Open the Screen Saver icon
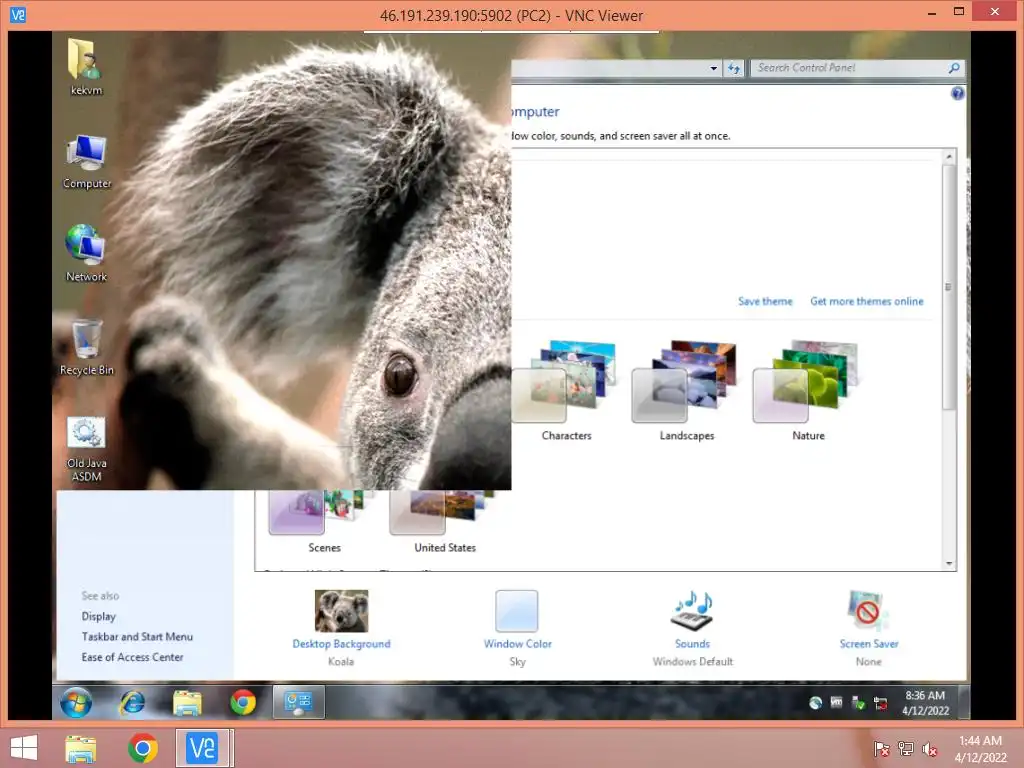This screenshot has height=768, width=1024. [x=868, y=611]
